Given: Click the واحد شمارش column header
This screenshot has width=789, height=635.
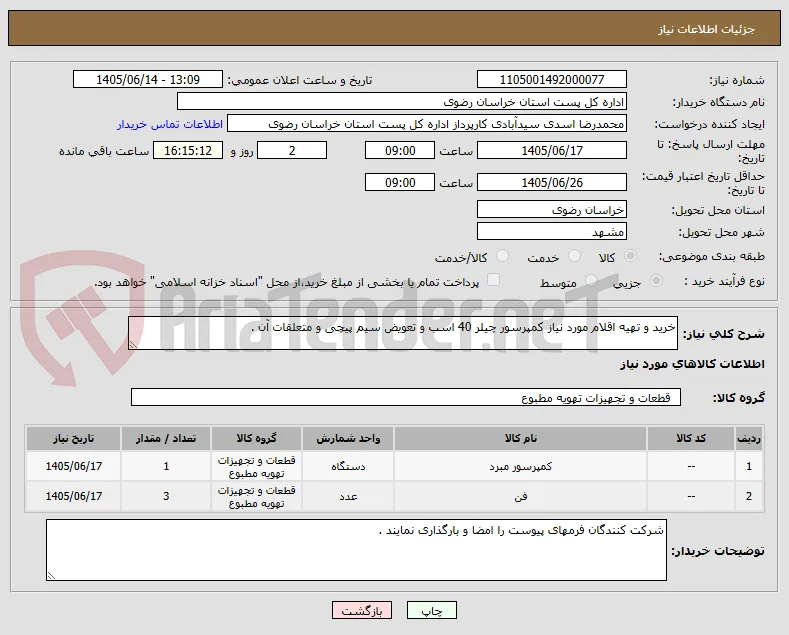Looking at the screenshot, I should (348, 439).
